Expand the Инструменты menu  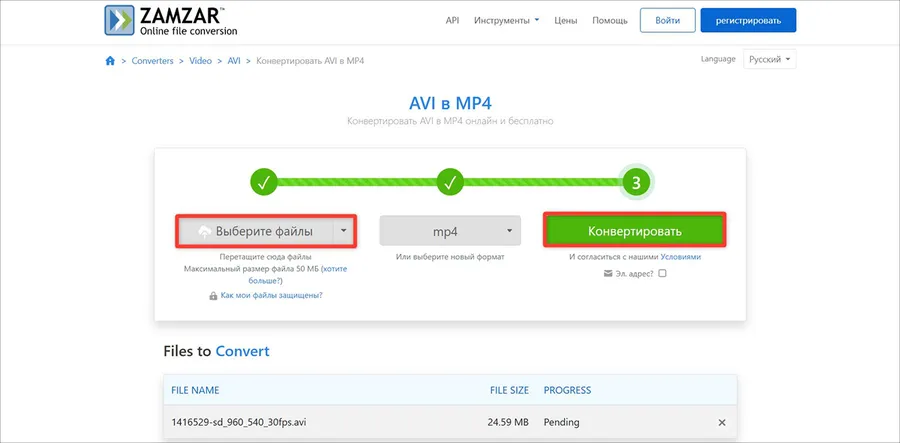[x=506, y=21]
